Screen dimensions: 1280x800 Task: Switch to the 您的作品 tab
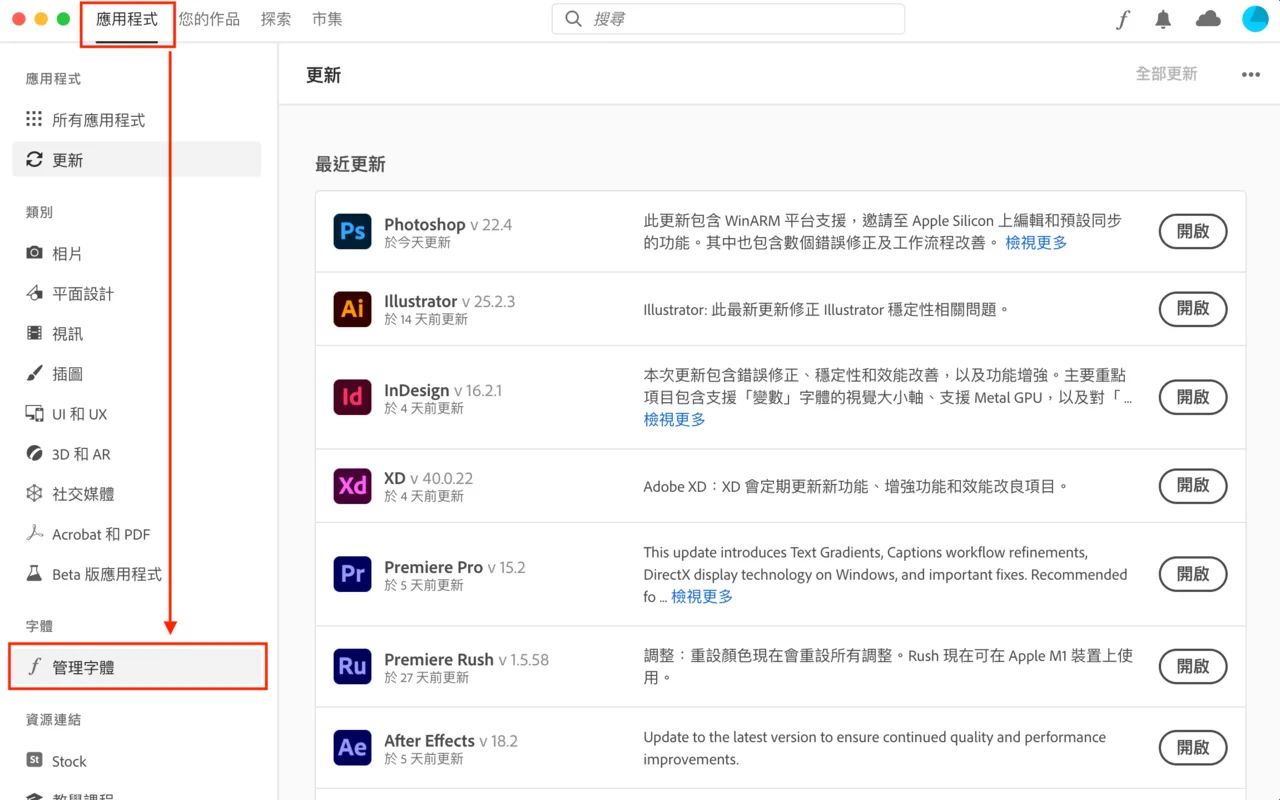(209, 19)
